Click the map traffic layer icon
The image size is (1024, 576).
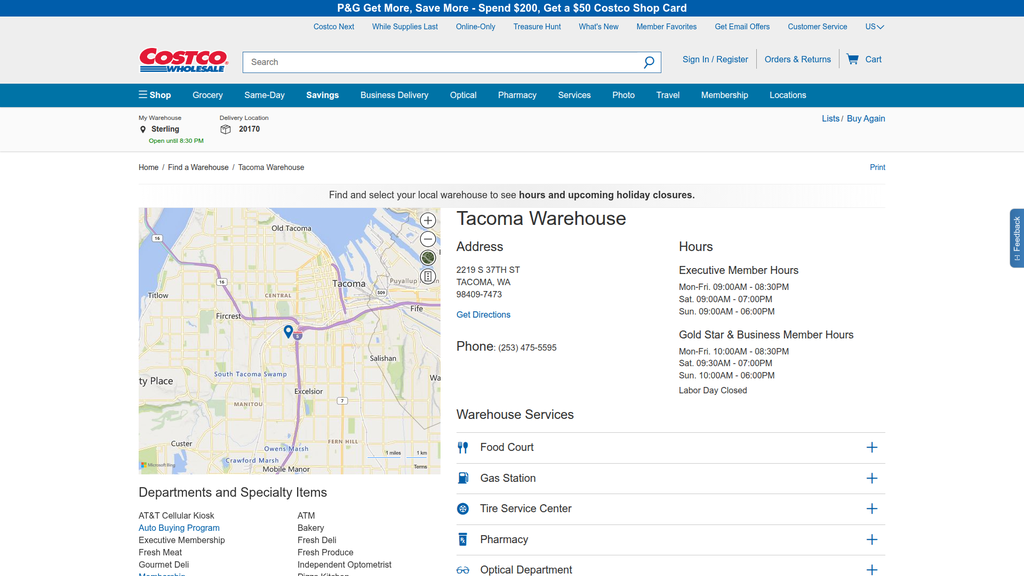click(428, 276)
